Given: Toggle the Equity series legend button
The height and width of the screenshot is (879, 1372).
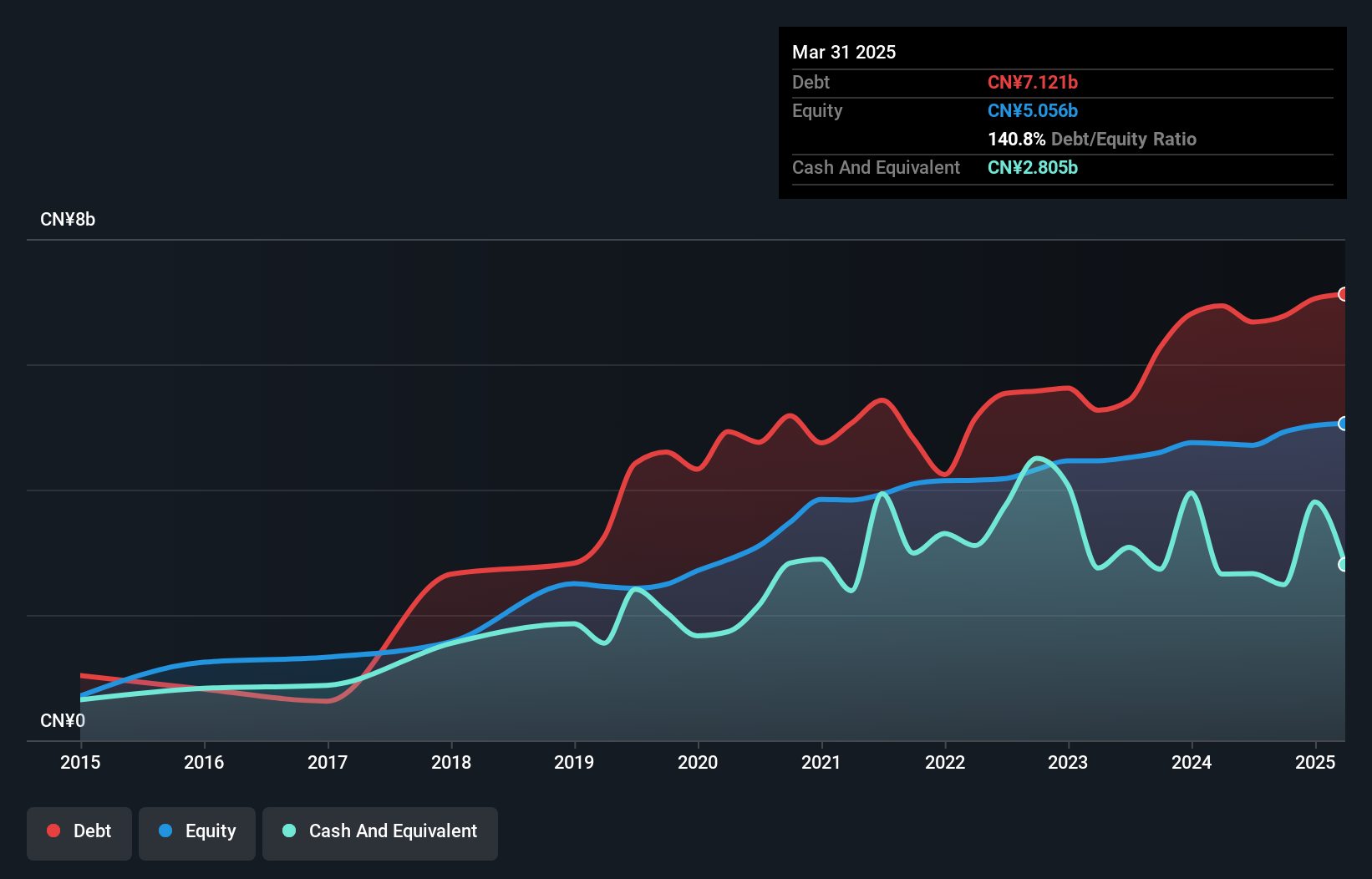Looking at the screenshot, I should [197, 833].
